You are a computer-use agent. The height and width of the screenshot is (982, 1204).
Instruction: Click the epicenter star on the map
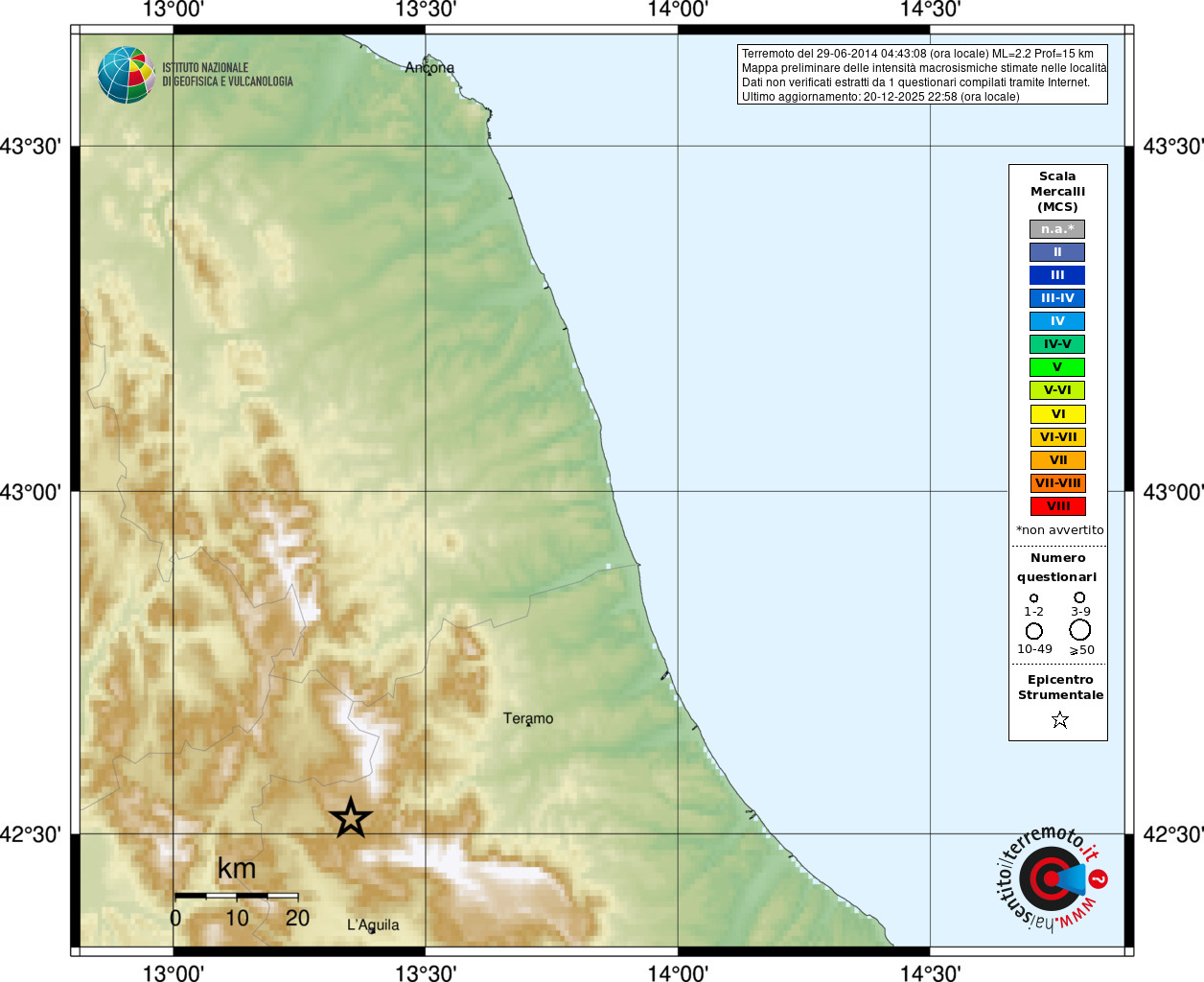click(351, 818)
